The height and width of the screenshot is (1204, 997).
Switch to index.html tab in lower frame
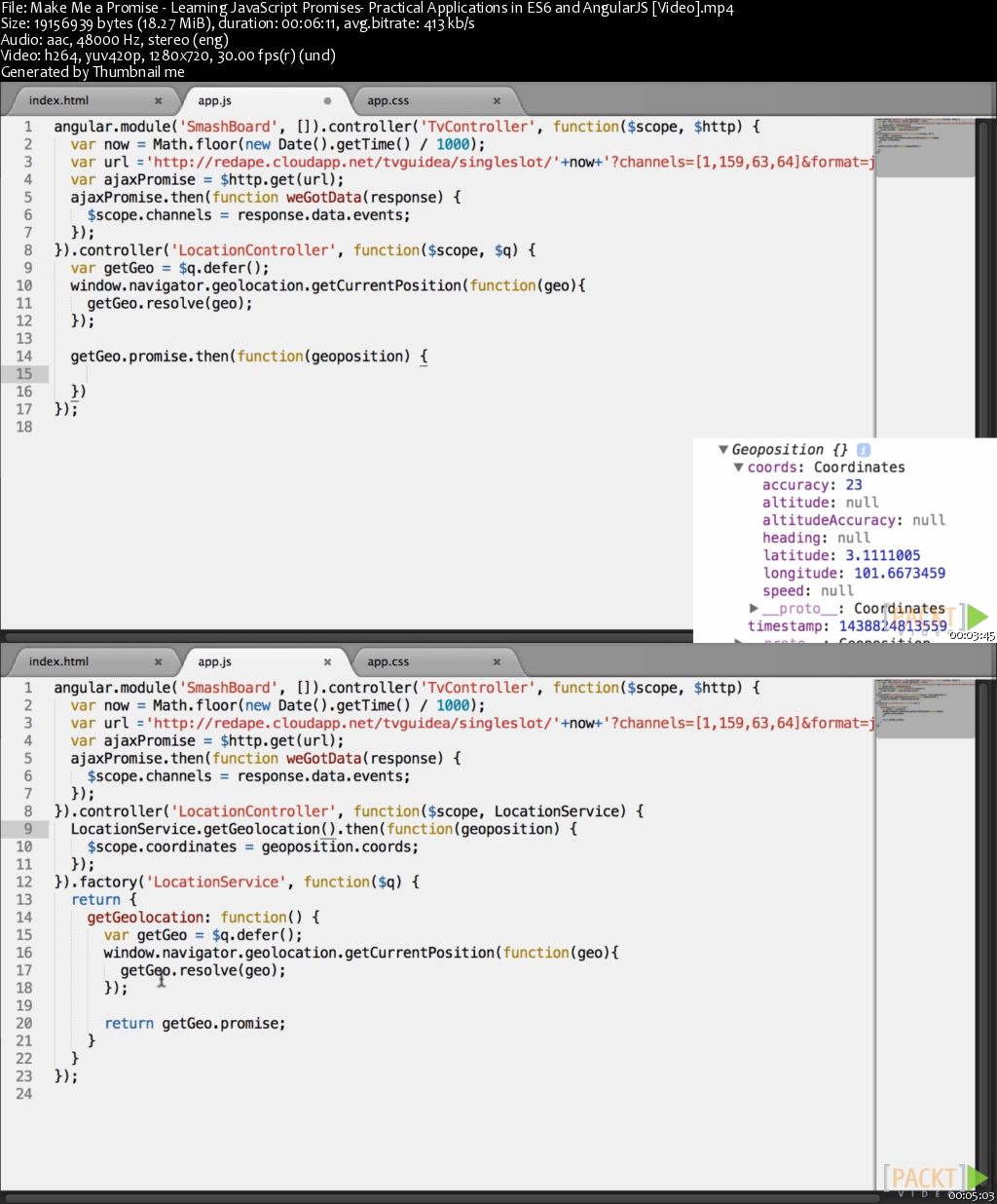tap(58, 661)
